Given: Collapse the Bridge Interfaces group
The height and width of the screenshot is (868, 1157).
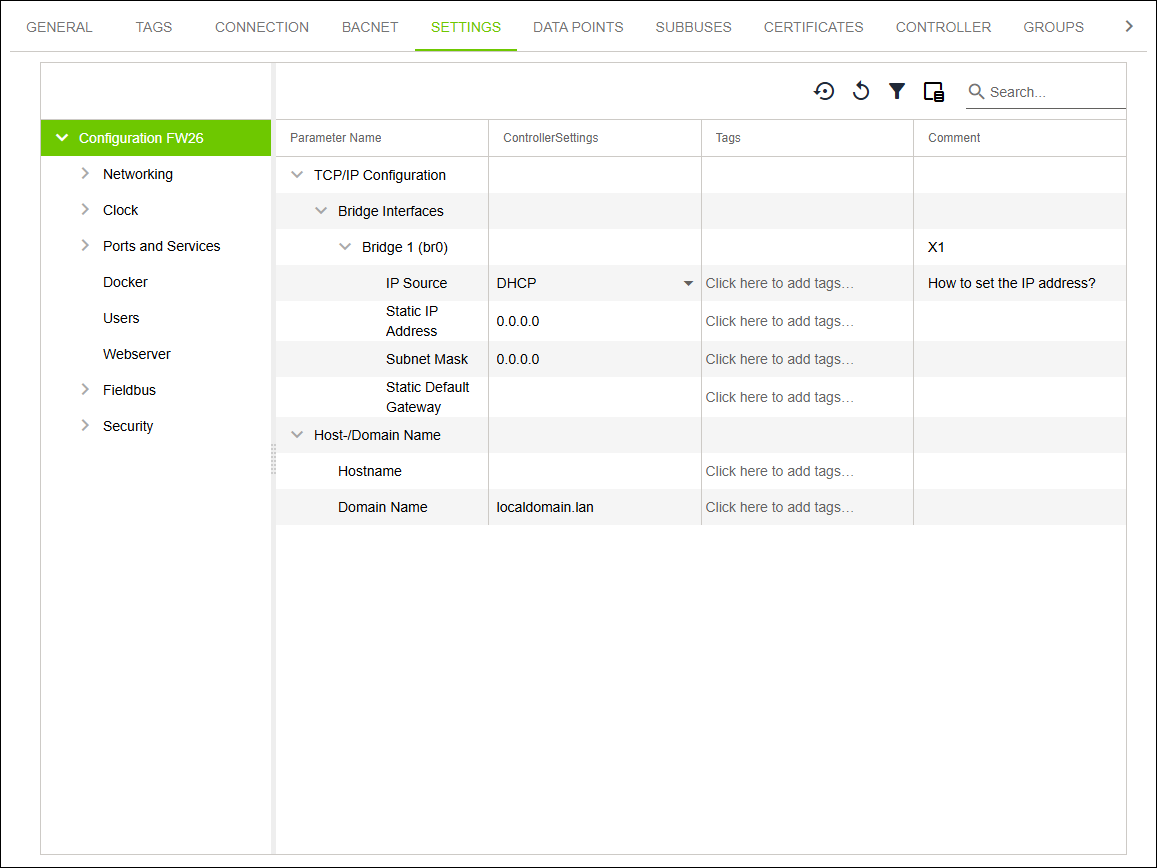Looking at the screenshot, I should [321, 211].
